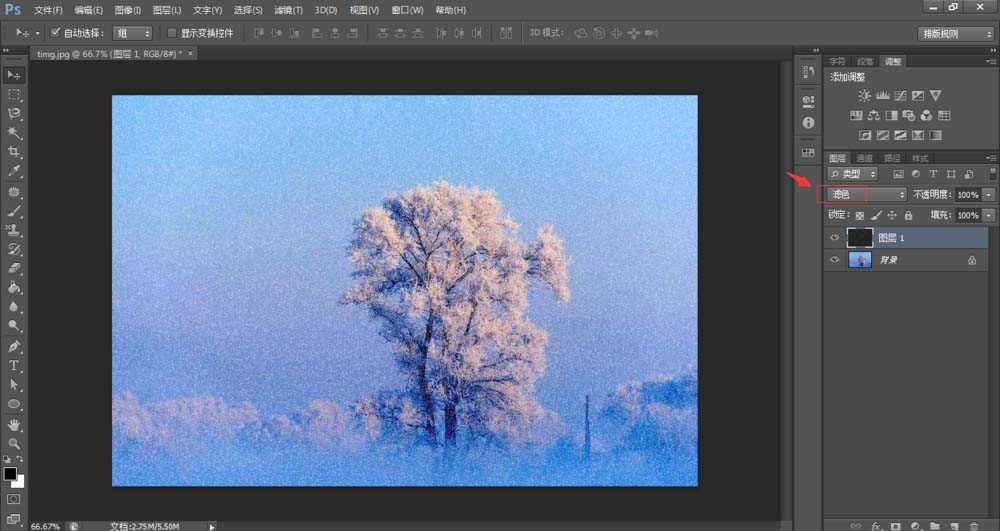1000x531 pixels.
Task: Select the Zoom tool in the toolbox
Action: 13,444
